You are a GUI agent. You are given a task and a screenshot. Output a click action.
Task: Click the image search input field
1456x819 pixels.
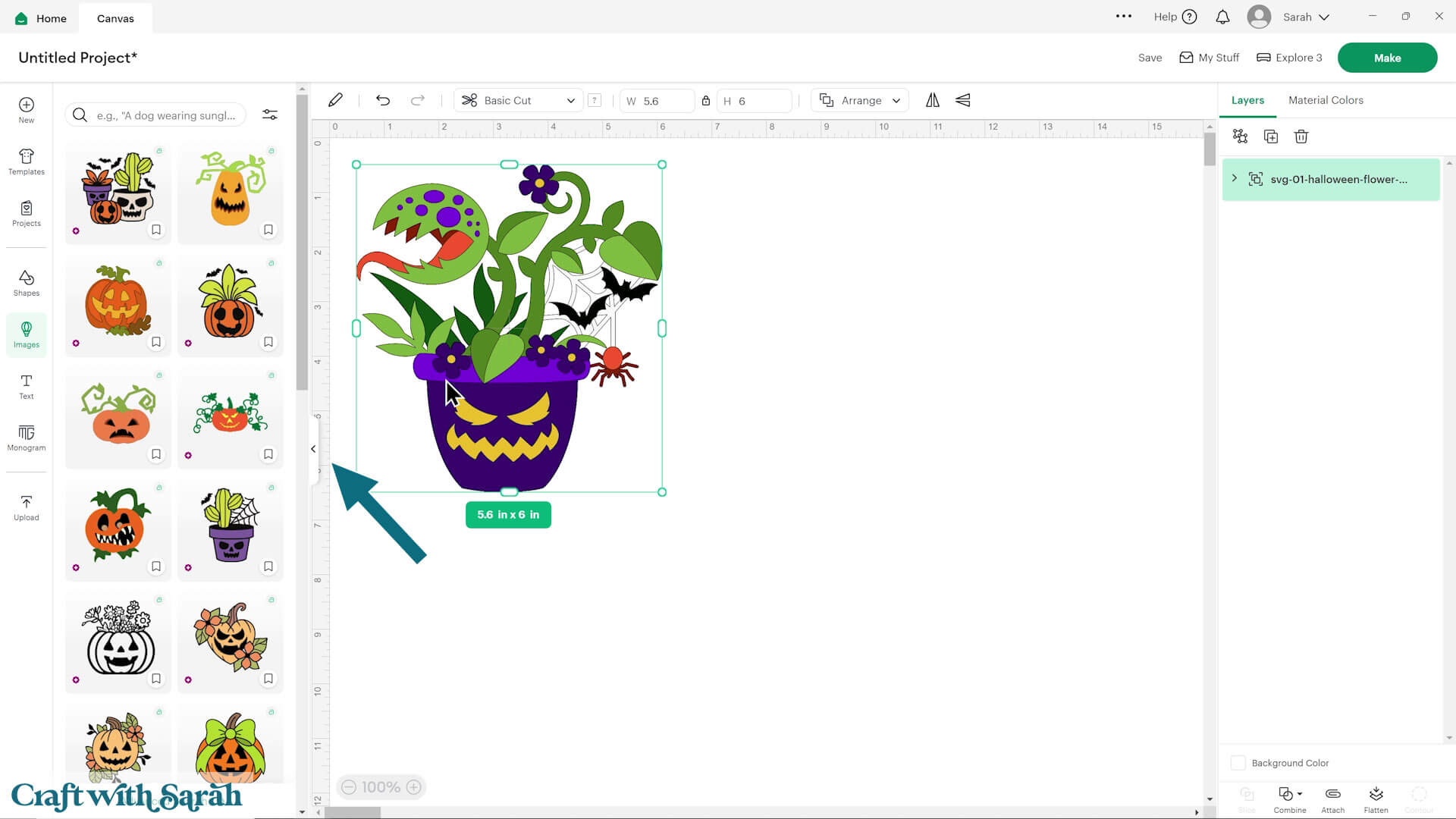pyautogui.click(x=165, y=115)
